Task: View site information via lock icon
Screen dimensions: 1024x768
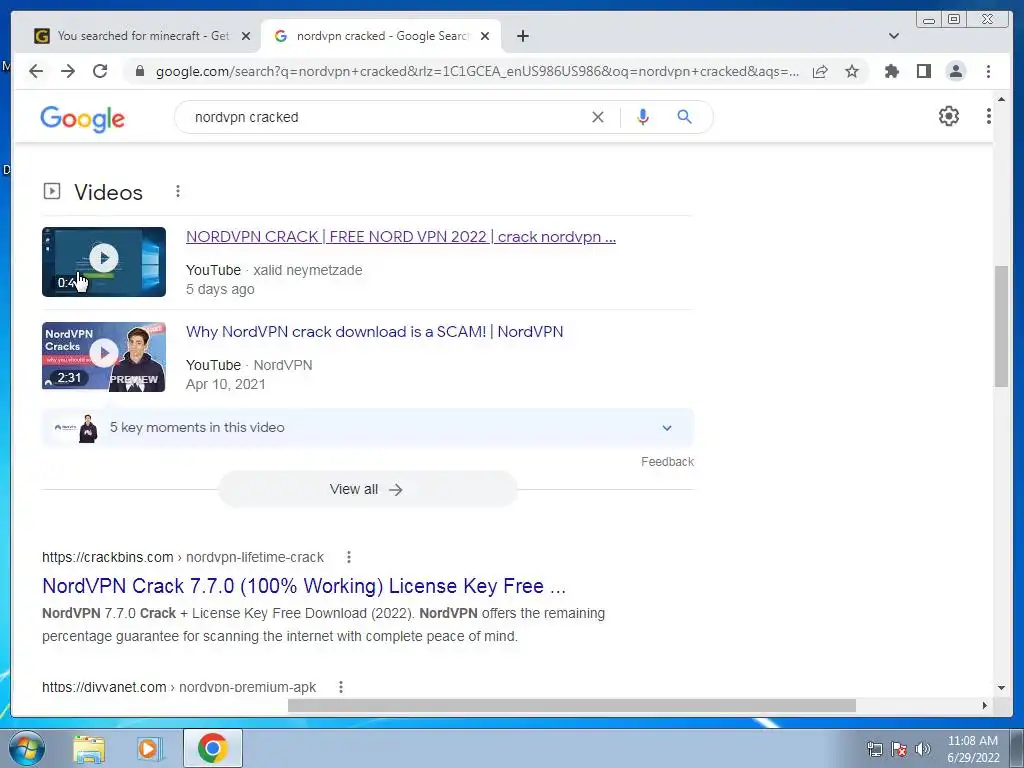Action: point(139,71)
